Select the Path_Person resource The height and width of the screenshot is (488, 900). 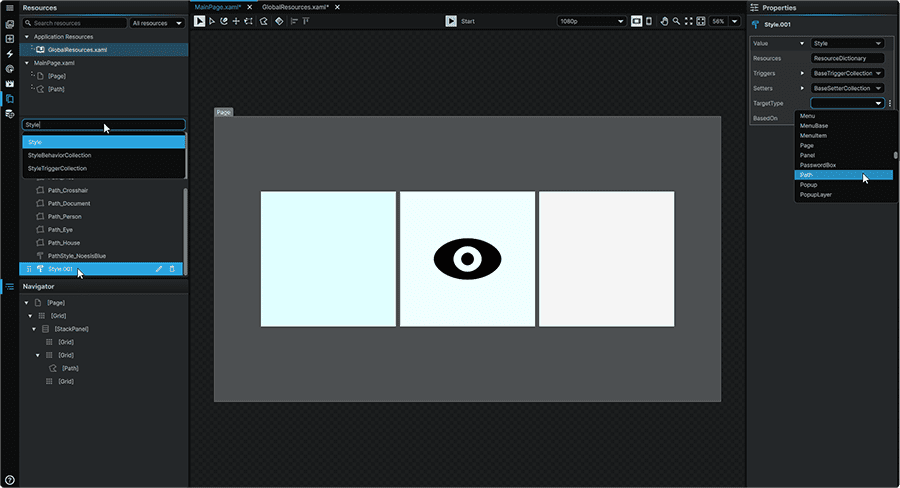click(64, 217)
